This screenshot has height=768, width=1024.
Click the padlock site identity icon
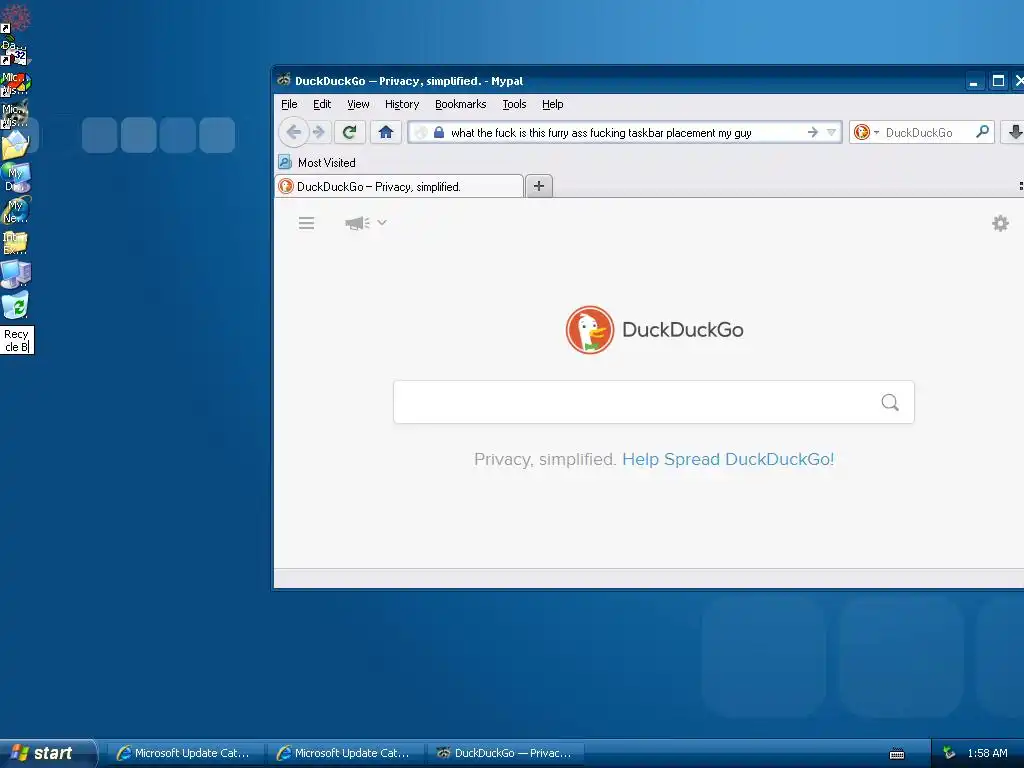tap(439, 133)
